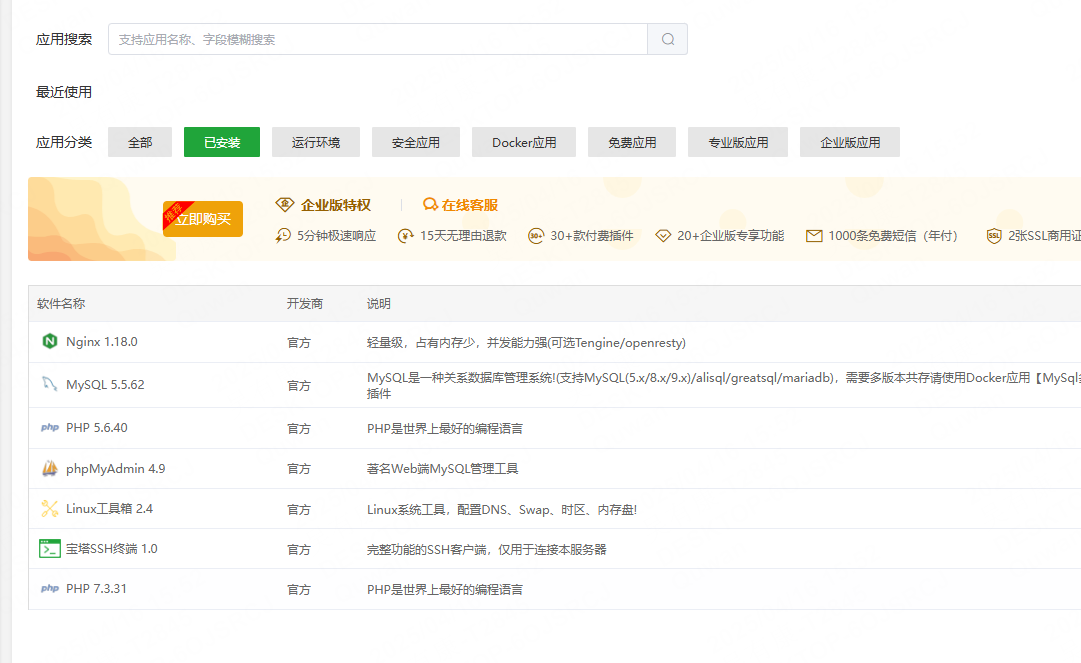Screen dimensions: 1081x663
Task: Click the 宝塔SSH终端 terminal icon
Action: pyautogui.click(x=49, y=548)
